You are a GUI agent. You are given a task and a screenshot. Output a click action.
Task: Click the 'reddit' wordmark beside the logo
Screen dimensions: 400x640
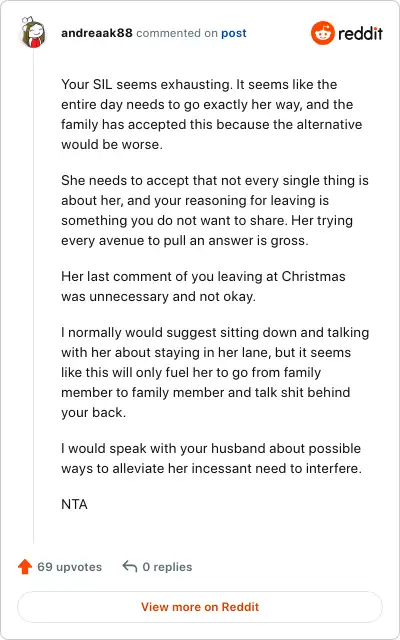click(x=360, y=33)
